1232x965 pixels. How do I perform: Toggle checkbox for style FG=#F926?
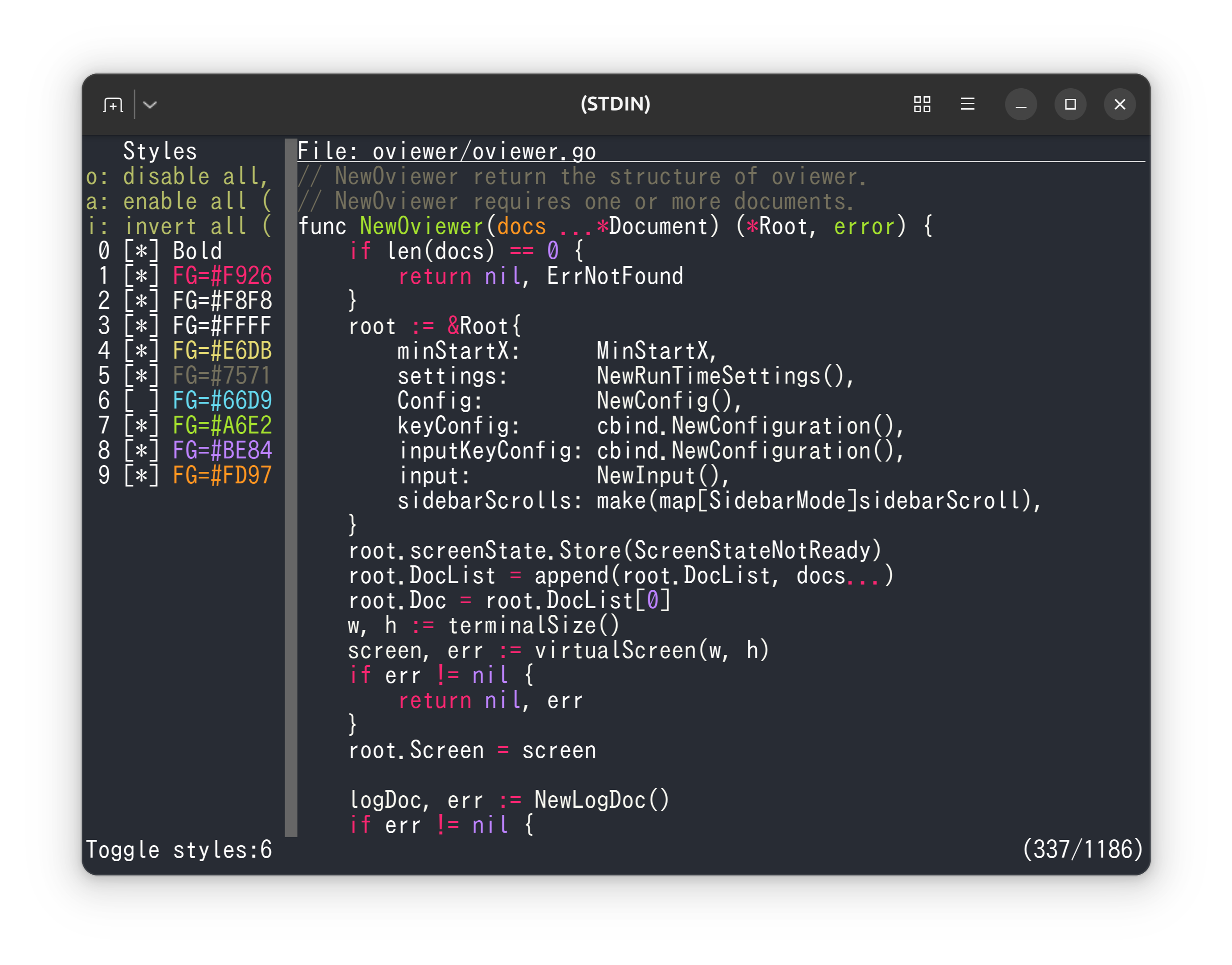(141, 276)
